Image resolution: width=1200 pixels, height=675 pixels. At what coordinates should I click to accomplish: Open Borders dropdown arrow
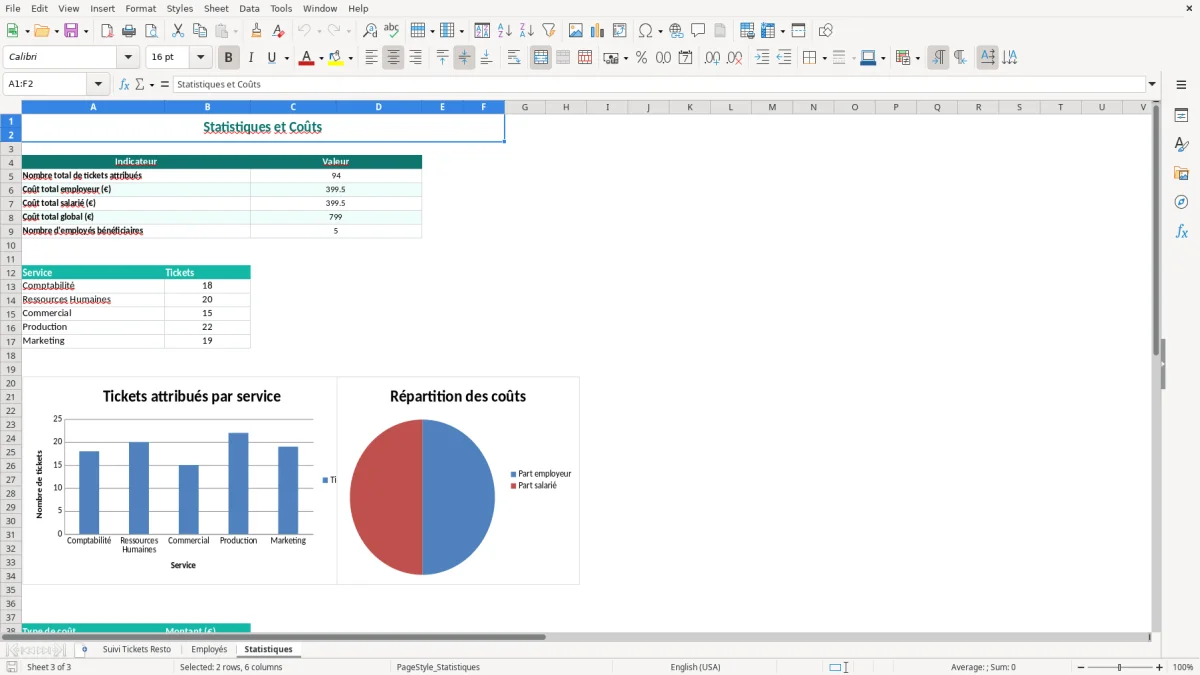click(823, 58)
